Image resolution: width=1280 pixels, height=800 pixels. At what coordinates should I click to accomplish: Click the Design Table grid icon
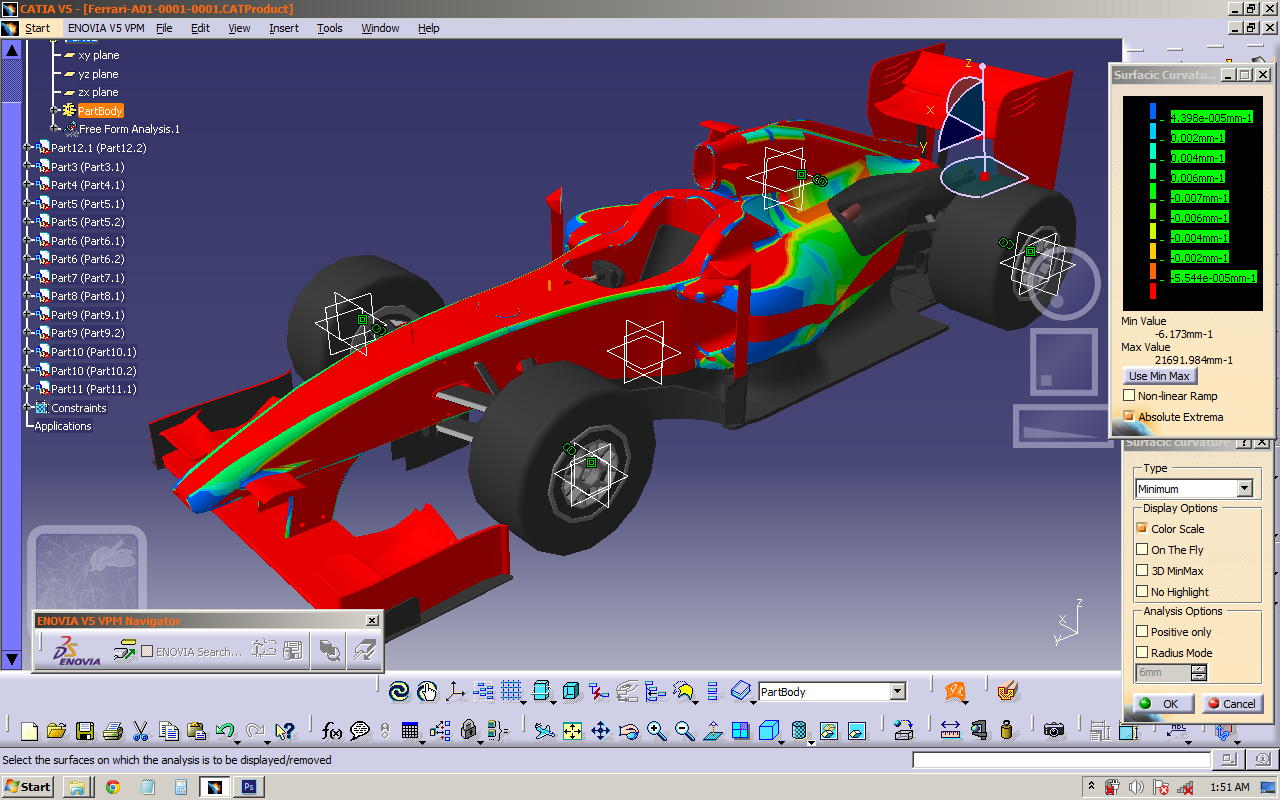410,731
